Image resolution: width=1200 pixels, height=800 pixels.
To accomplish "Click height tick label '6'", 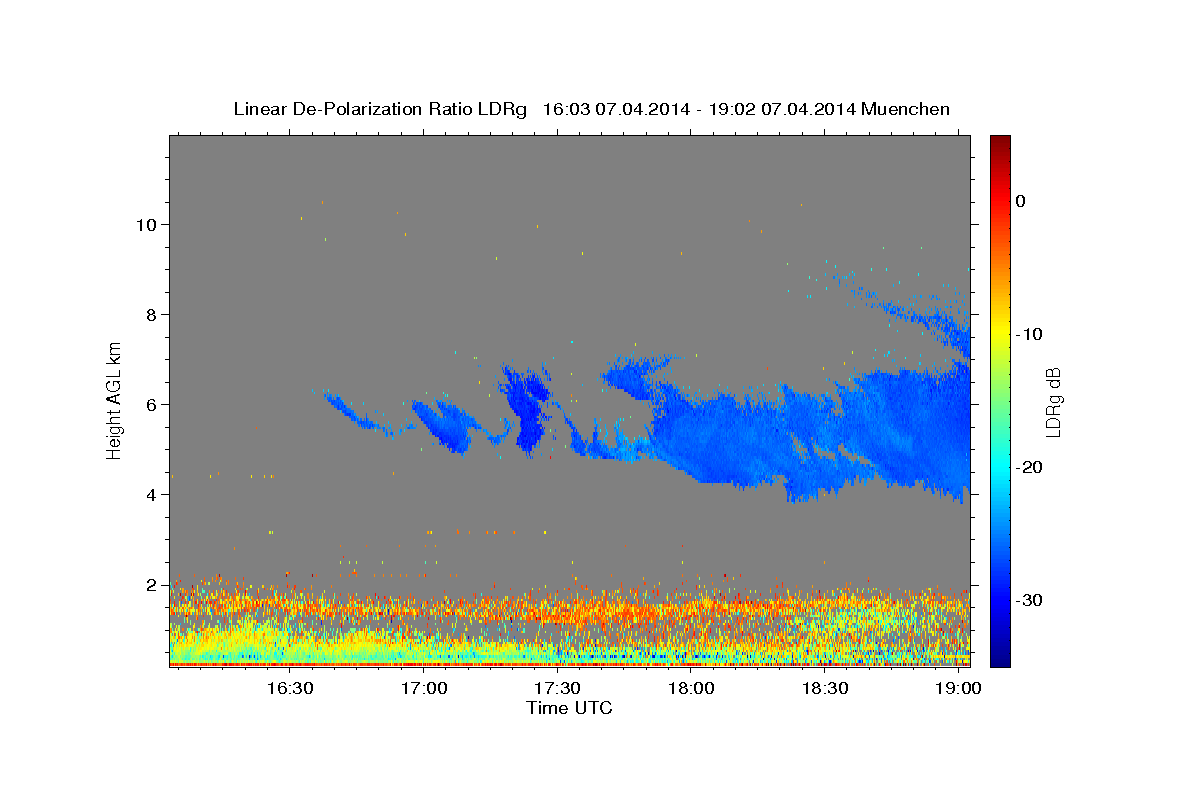I will tap(151, 404).
